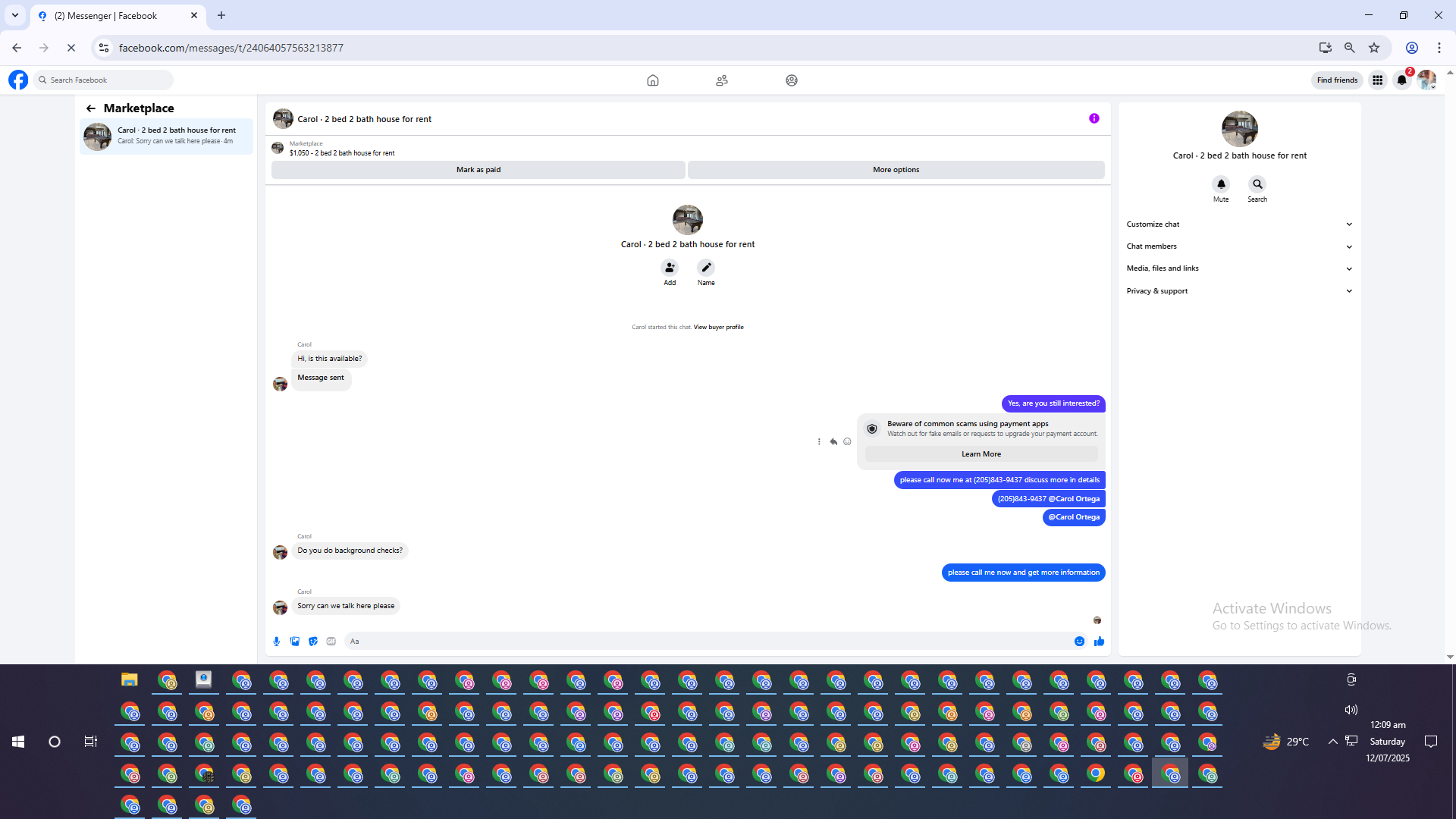Choose a sticker icon
This screenshot has height=819, width=1456.
[313, 642]
